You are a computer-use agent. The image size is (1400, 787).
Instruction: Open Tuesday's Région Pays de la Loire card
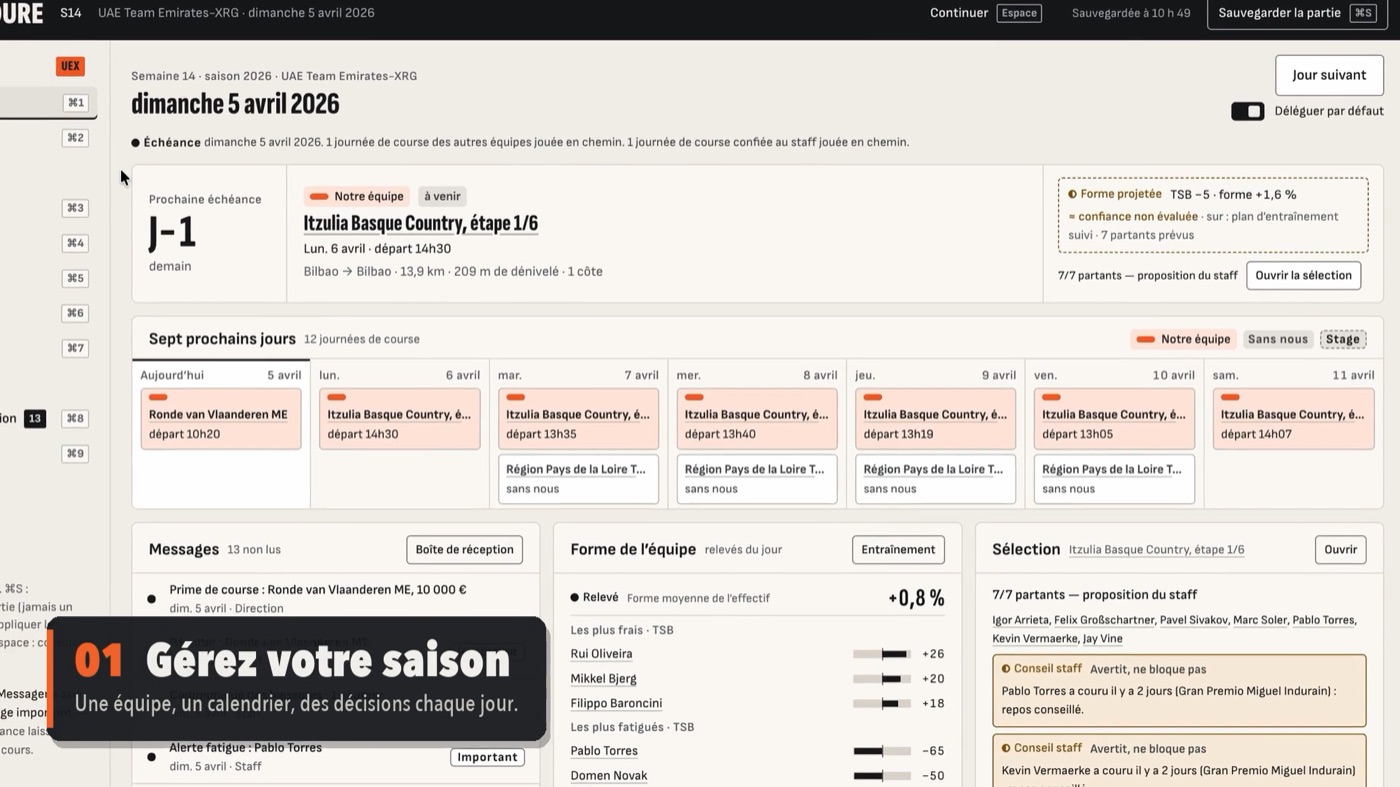click(x=578, y=479)
